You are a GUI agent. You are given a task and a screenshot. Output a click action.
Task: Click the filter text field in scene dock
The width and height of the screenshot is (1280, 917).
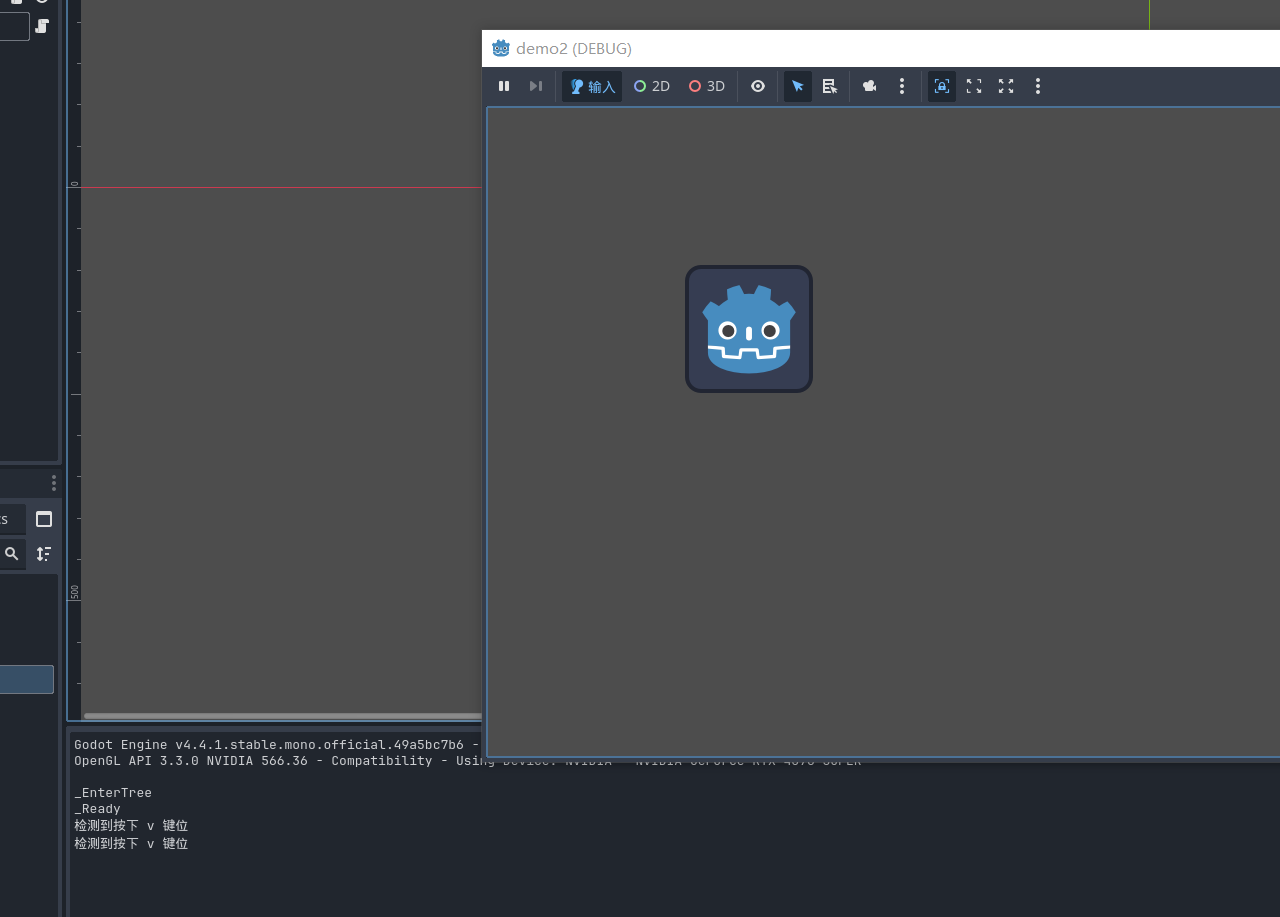point(14,26)
